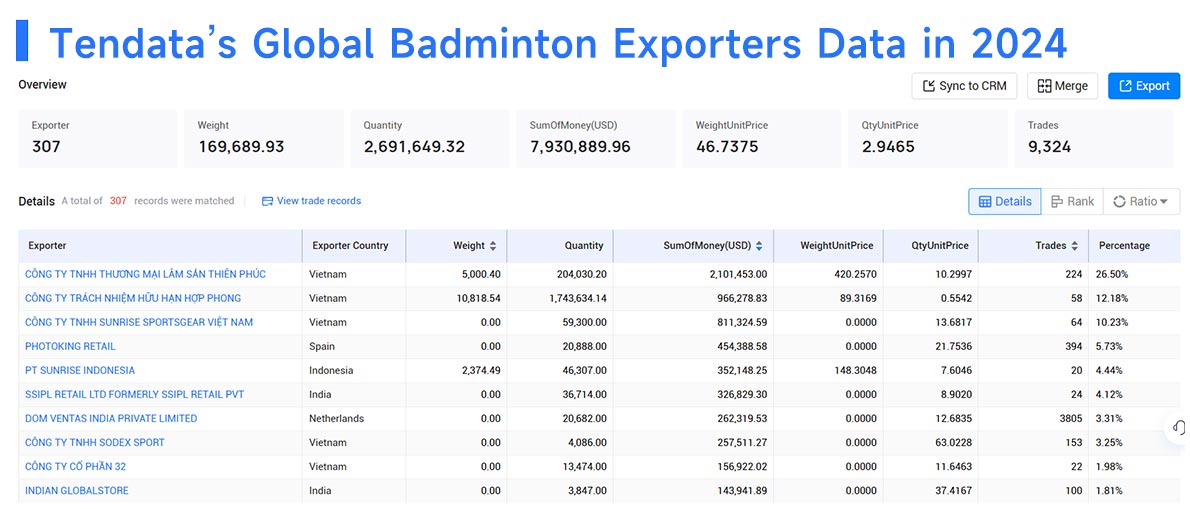Click the QtyUnitPrice card 2.9465
Image resolution: width=1190 pixels, height=509 pixels.
[x=928, y=139]
